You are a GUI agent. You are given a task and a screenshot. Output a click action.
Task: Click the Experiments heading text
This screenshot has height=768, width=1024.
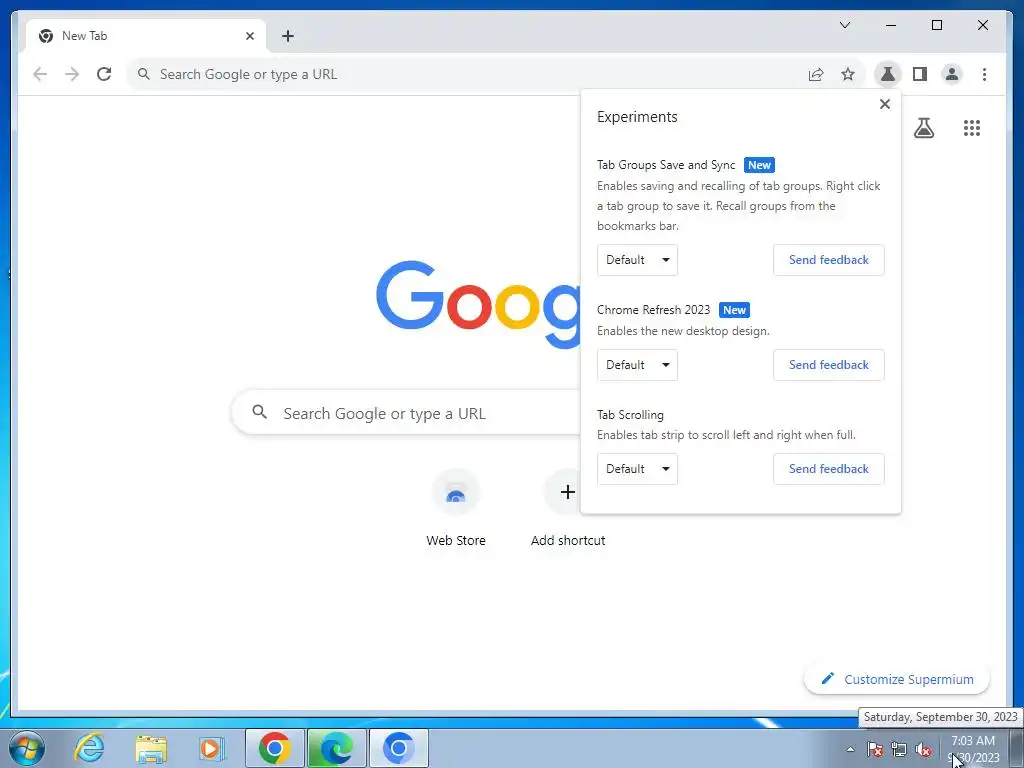(x=637, y=117)
